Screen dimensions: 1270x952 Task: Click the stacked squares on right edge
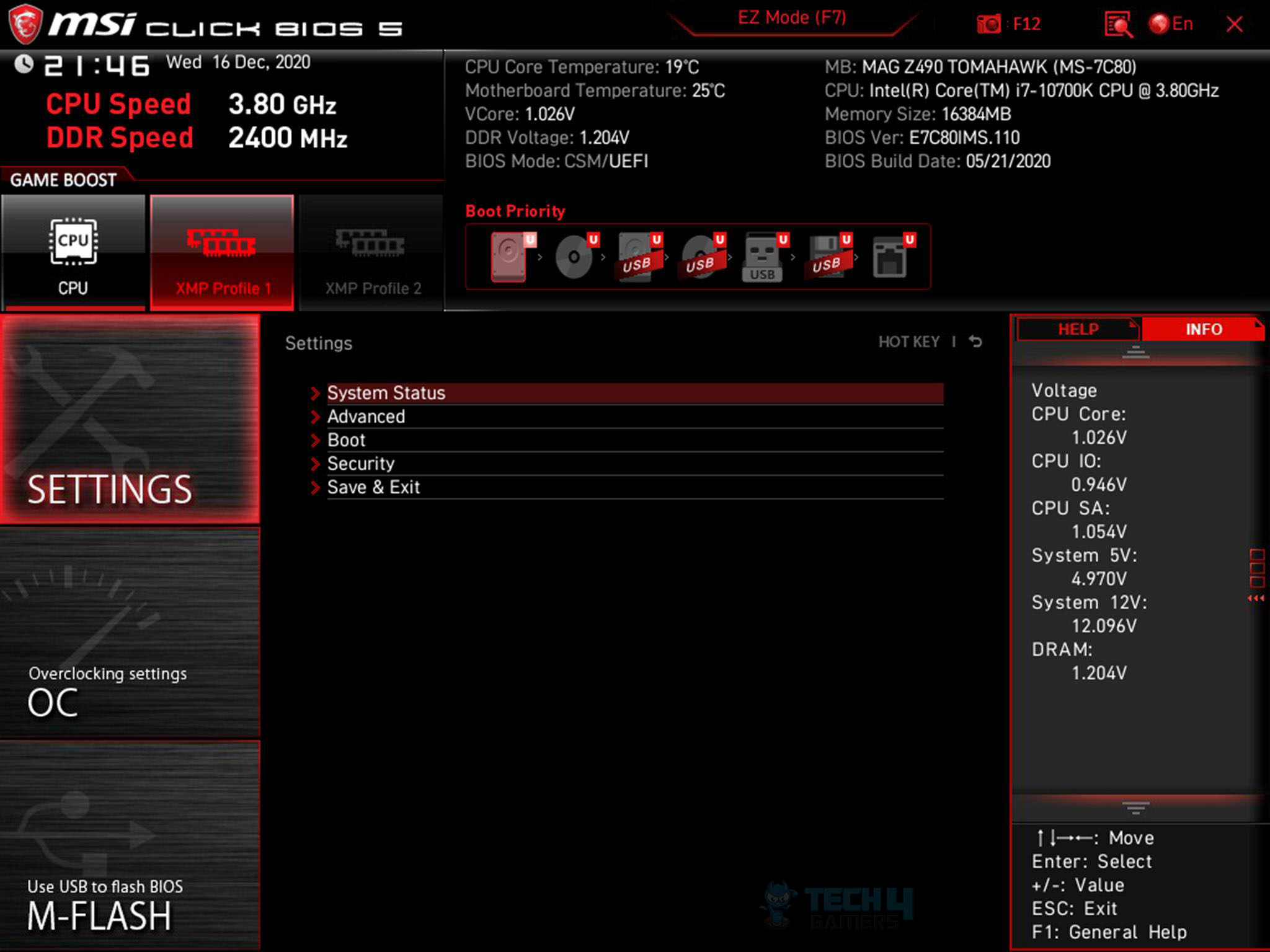click(x=1257, y=568)
